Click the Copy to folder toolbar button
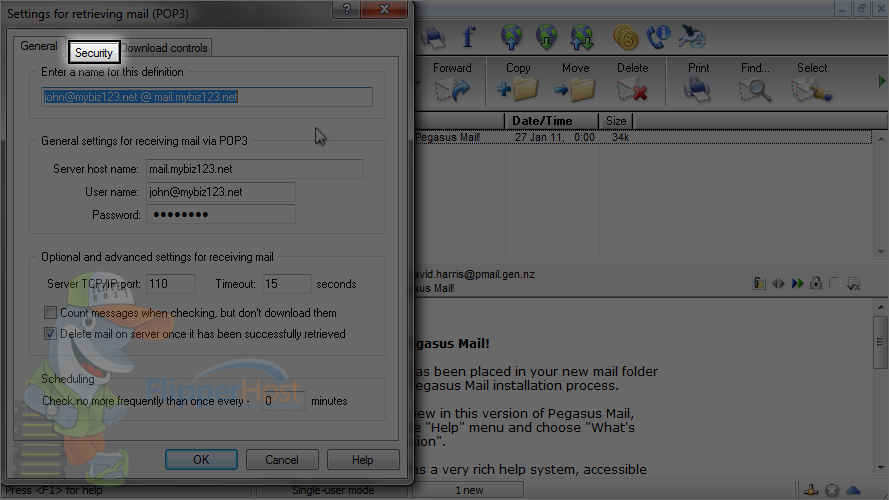 pos(518,82)
